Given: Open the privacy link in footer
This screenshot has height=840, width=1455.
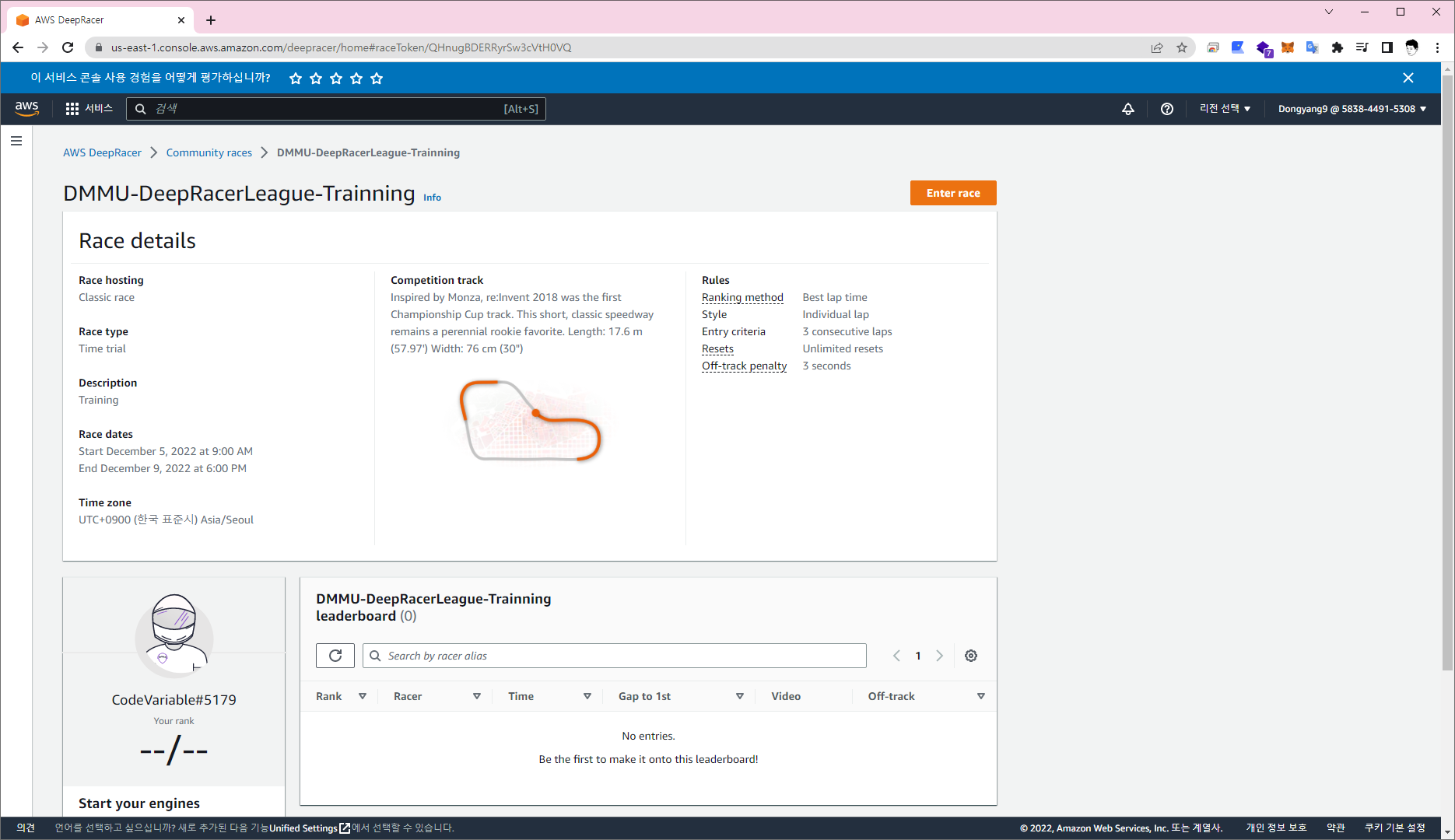Looking at the screenshot, I should 1276,828.
